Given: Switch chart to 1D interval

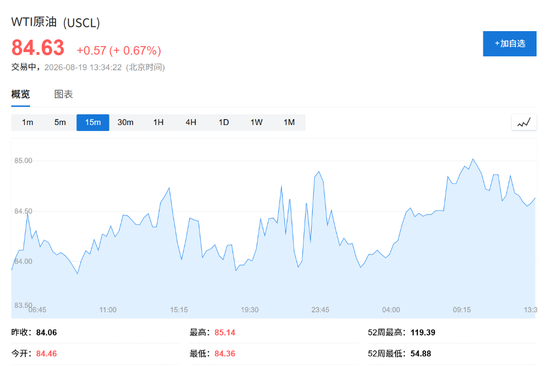Looking at the screenshot, I should point(224,122).
